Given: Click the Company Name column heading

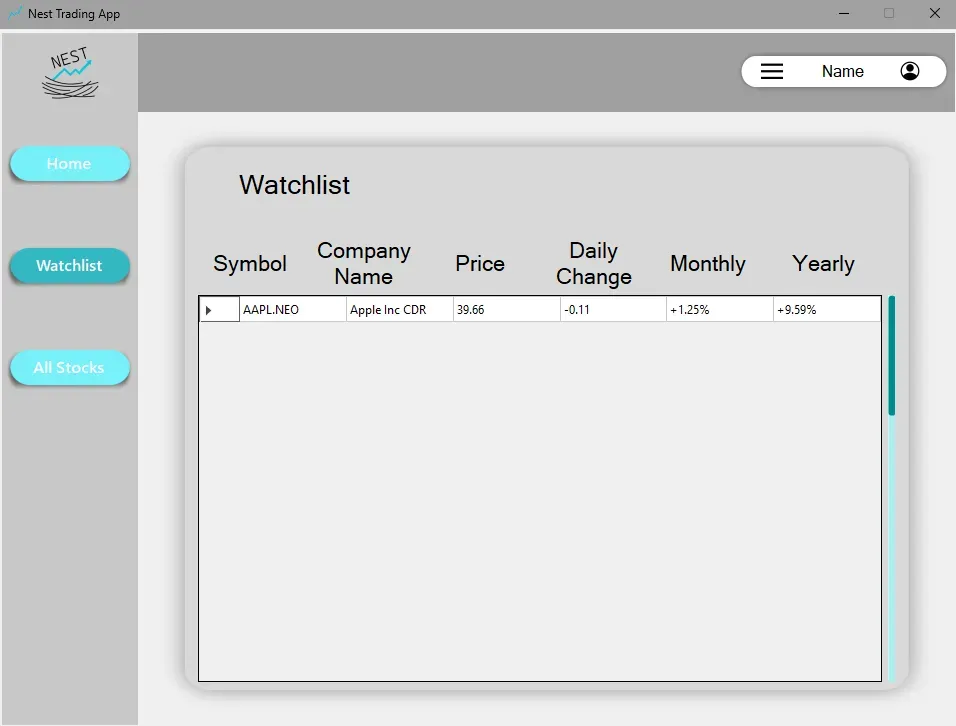Looking at the screenshot, I should (x=364, y=263).
